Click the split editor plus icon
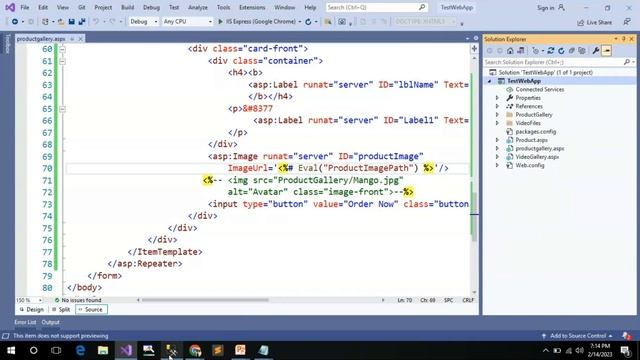 (474, 49)
